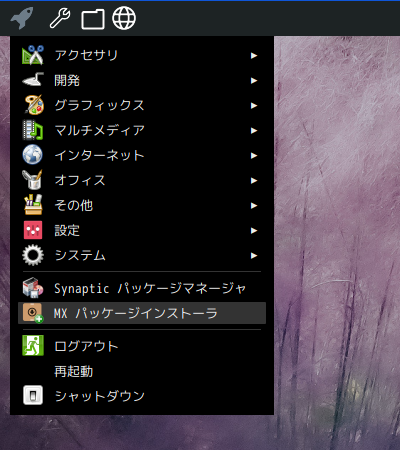Click the システム gear icon
The height and width of the screenshot is (450, 400).
33,255
